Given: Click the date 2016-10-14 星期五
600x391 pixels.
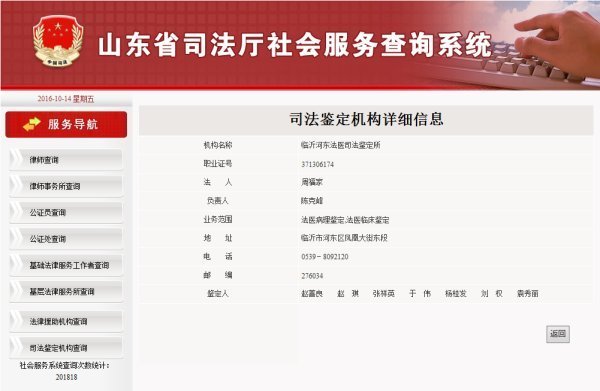Looking at the screenshot, I should (66, 99).
